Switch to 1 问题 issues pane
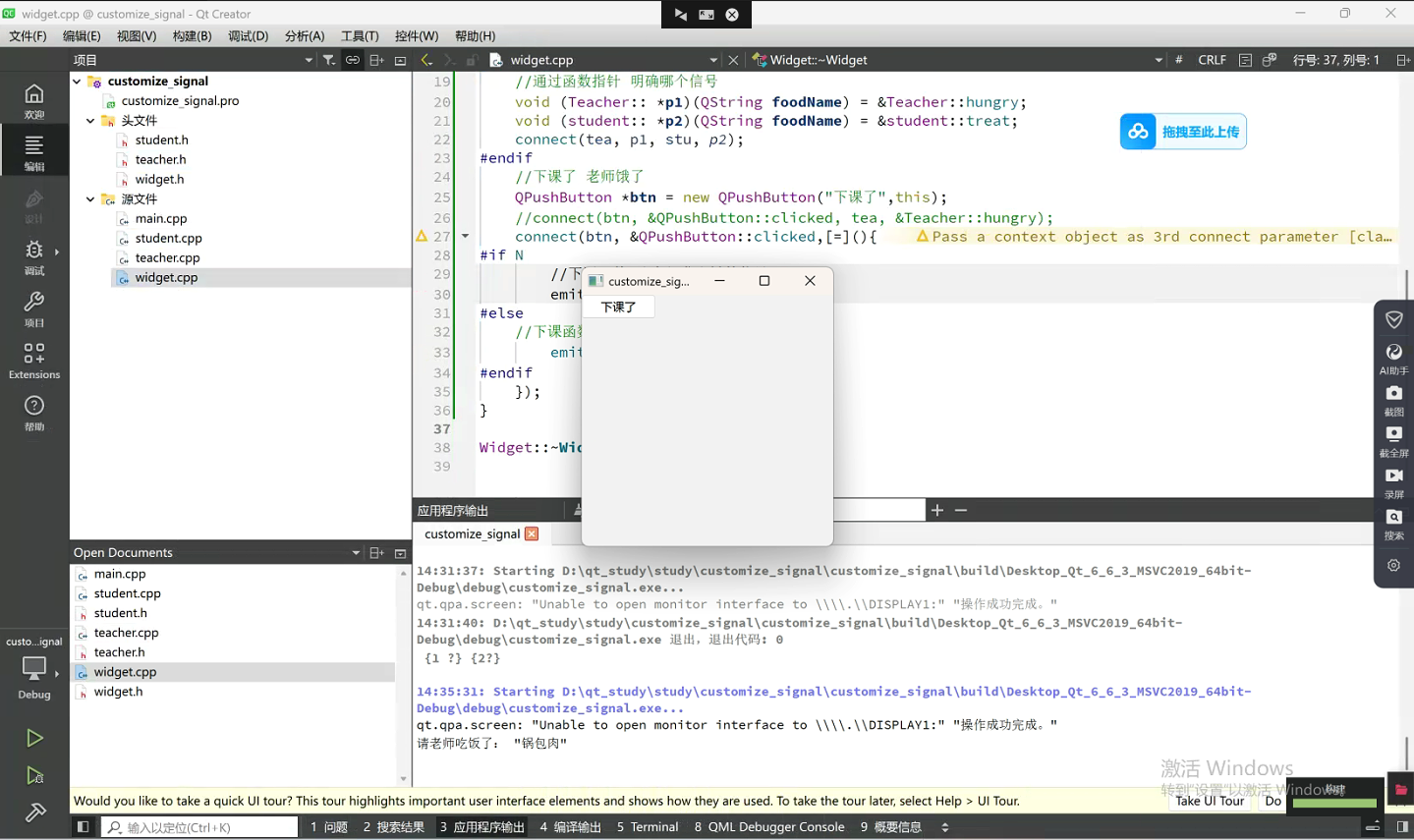1414x840 pixels. point(329,827)
